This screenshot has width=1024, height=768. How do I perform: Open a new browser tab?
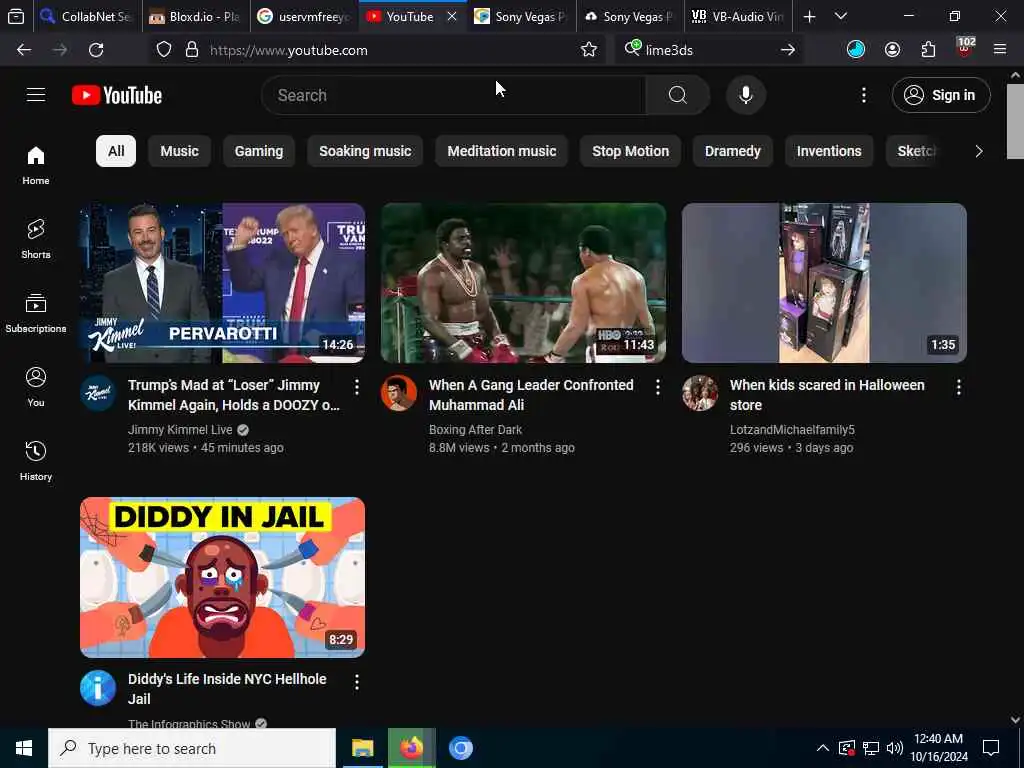tap(809, 17)
